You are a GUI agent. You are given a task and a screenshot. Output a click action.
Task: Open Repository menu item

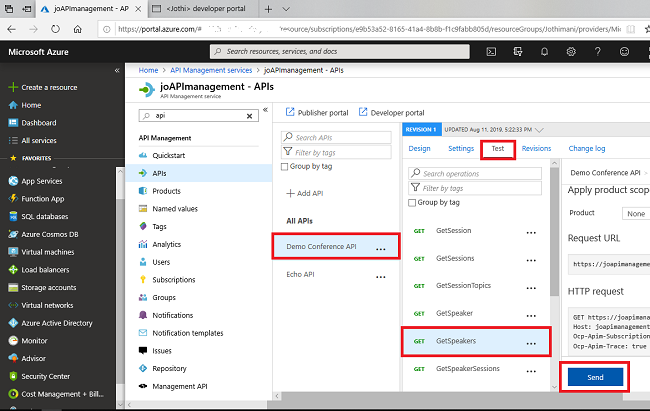[169, 369]
